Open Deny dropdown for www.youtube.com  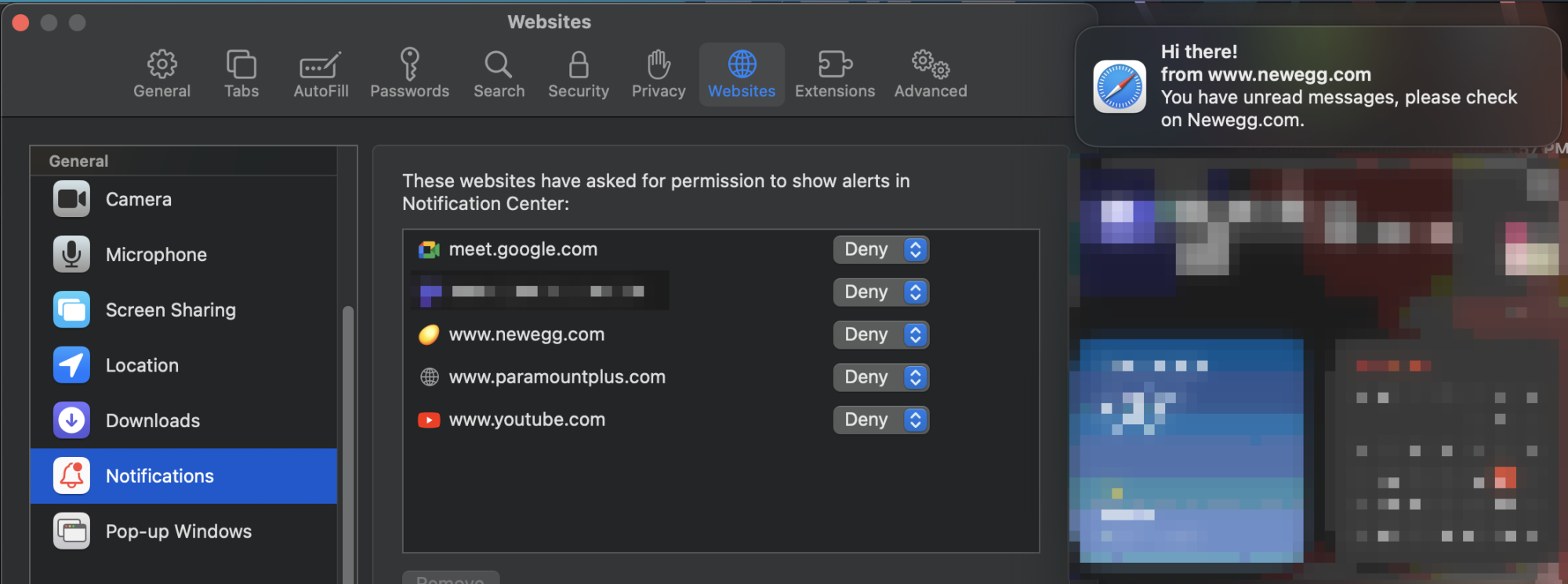pyautogui.click(x=881, y=419)
